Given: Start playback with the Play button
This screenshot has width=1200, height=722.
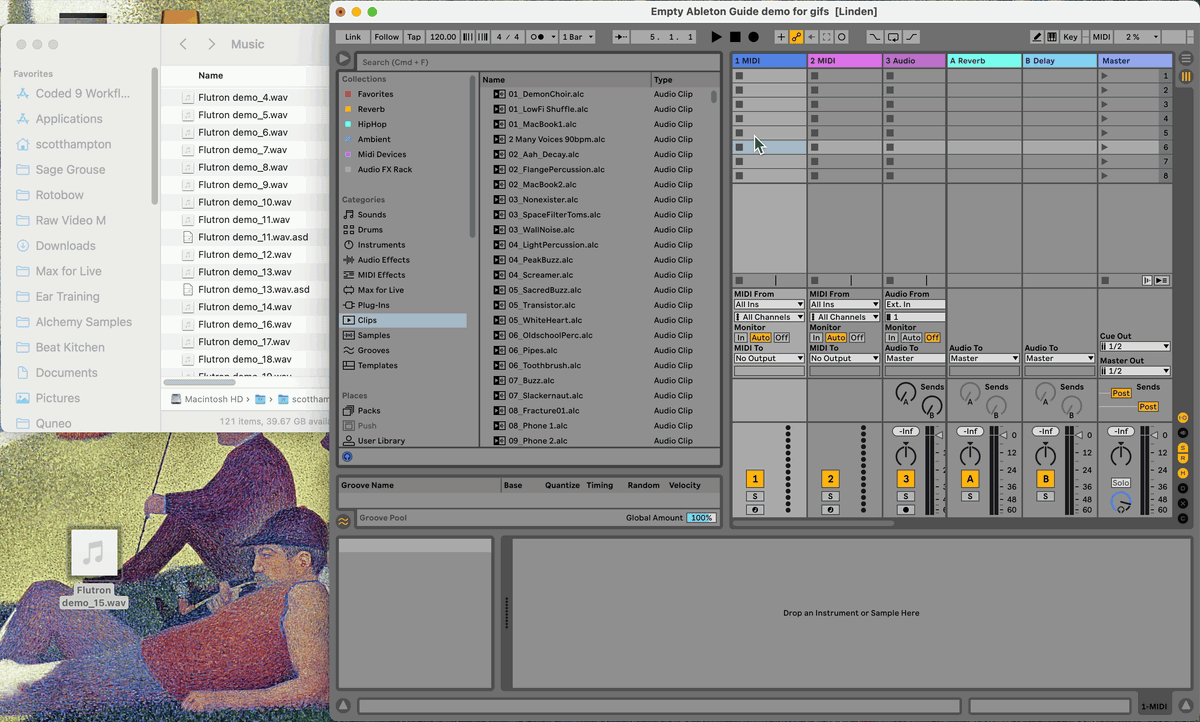Looking at the screenshot, I should coord(716,37).
